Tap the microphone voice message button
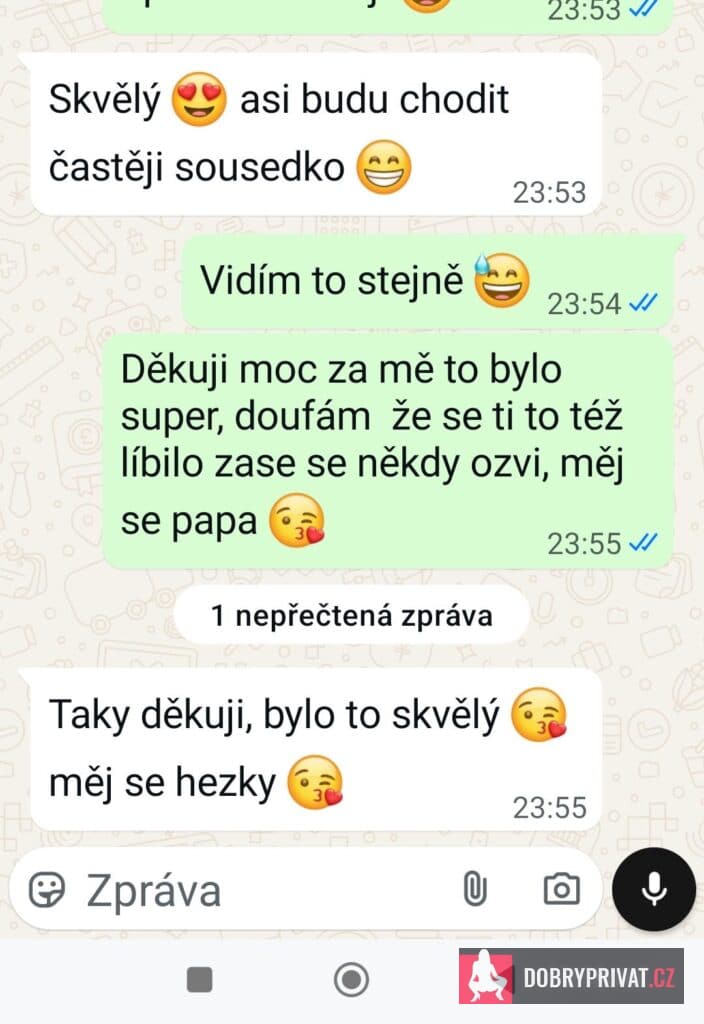Screen dimensions: 704x1024 654,889
